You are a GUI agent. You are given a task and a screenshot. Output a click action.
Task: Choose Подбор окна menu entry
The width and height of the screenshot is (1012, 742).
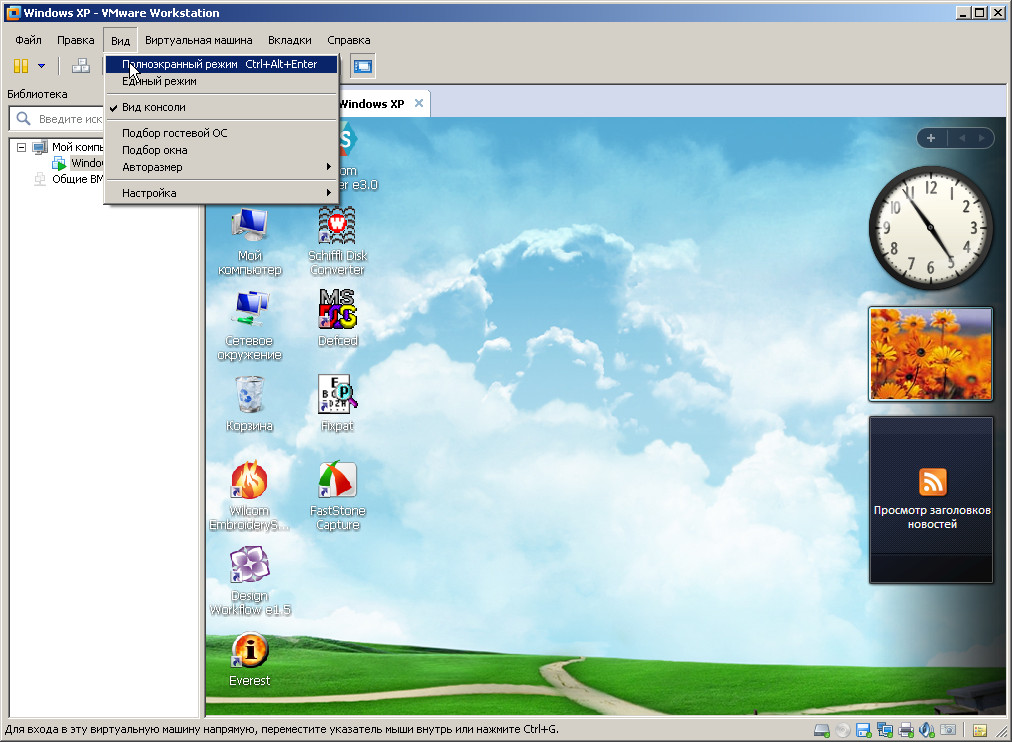[221, 150]
